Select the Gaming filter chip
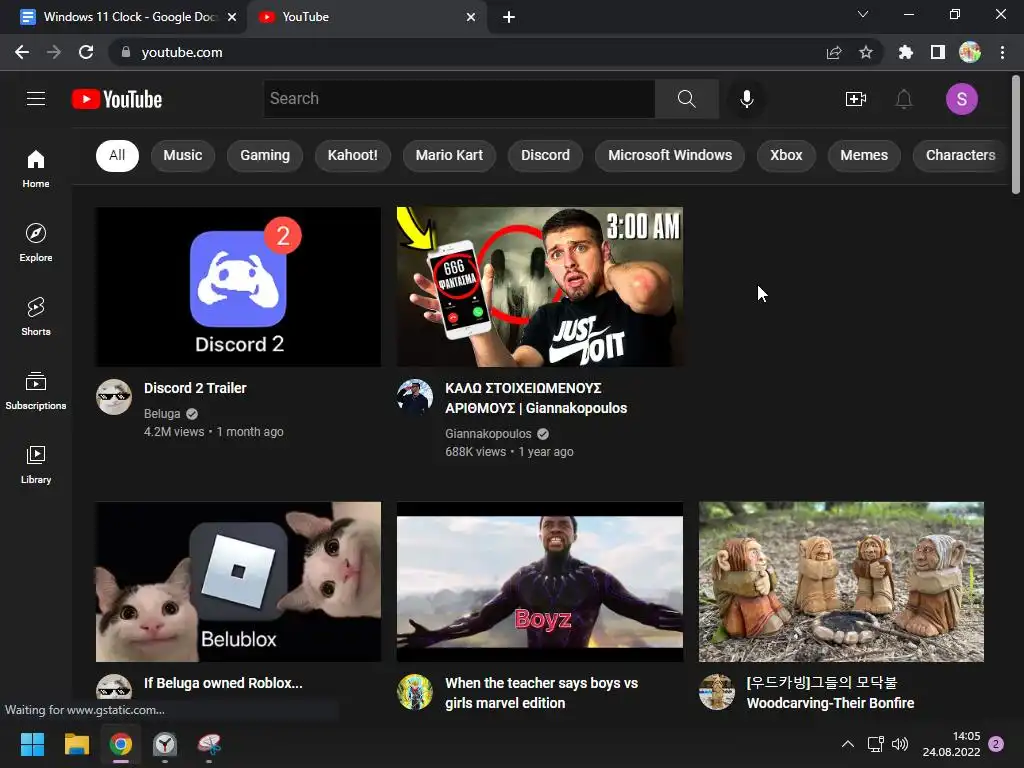 [264, 155]
